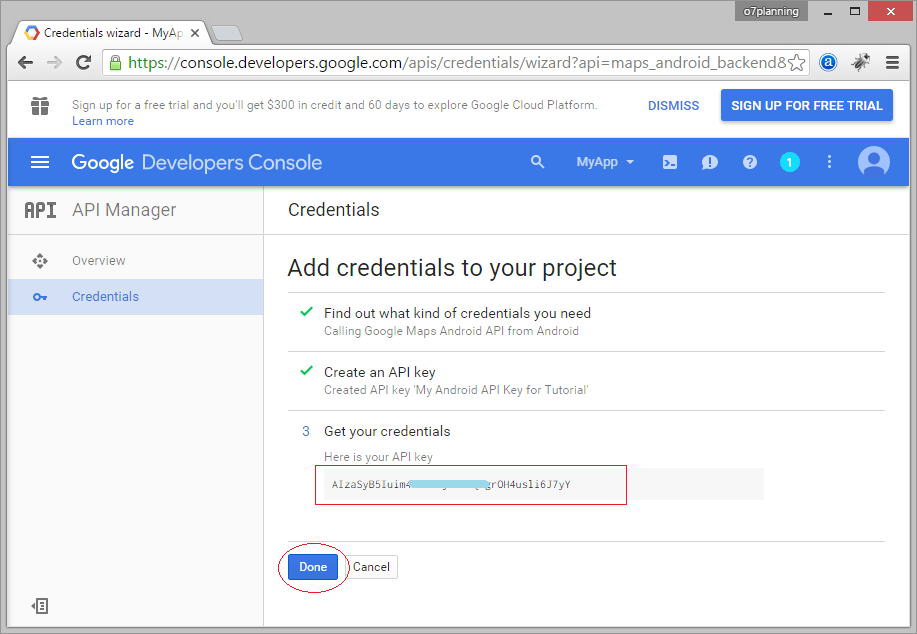
Task: Click the site security padlock icon
Action: pos(116,63)
